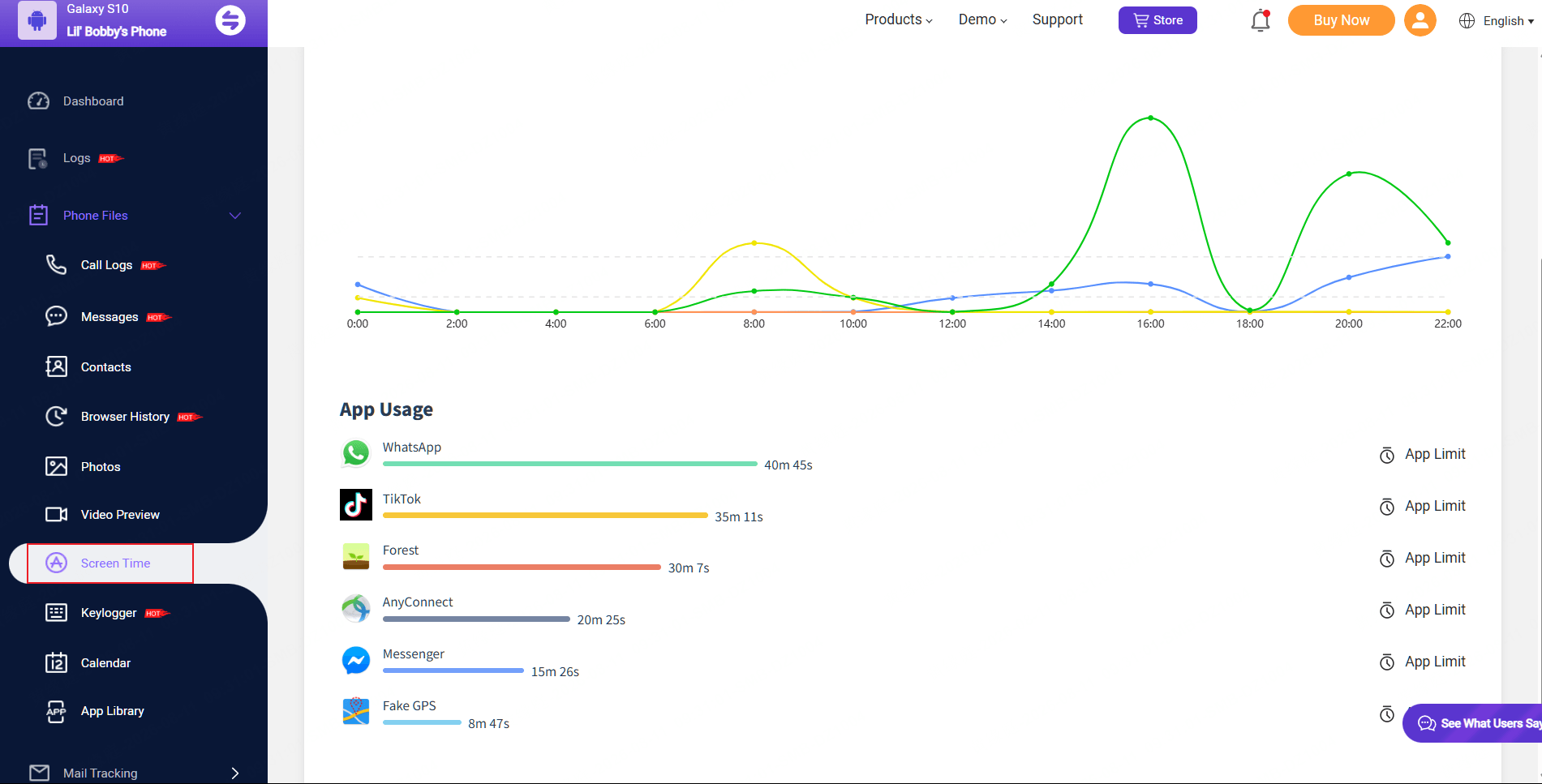The height and width of the screenshot is (784, 1542).
Task: Select Keylogger in sidebar
Action: (x=109, y=613)
